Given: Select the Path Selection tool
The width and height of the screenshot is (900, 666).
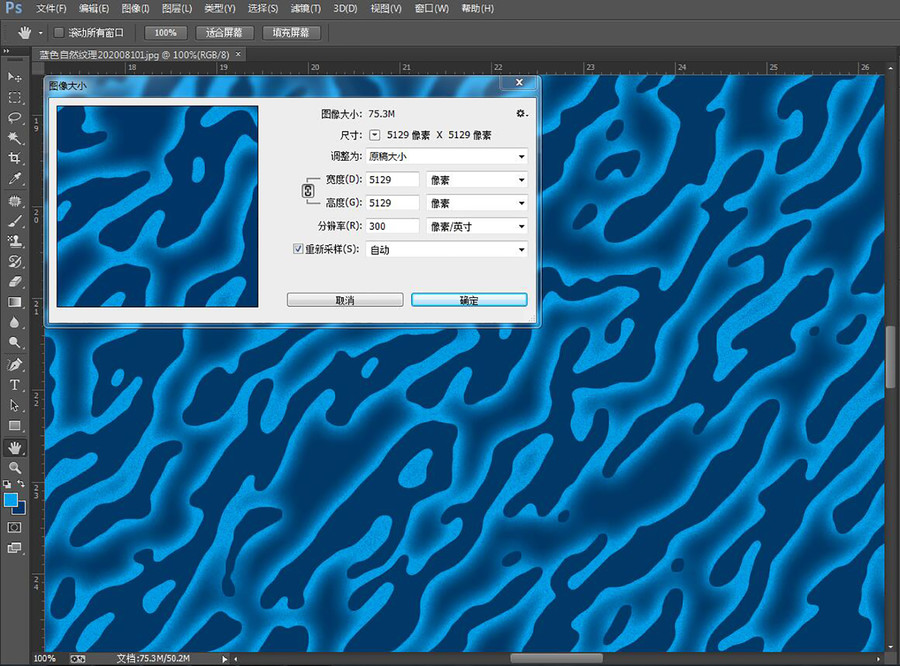Looking at the screenshot, I should [14, 405].
